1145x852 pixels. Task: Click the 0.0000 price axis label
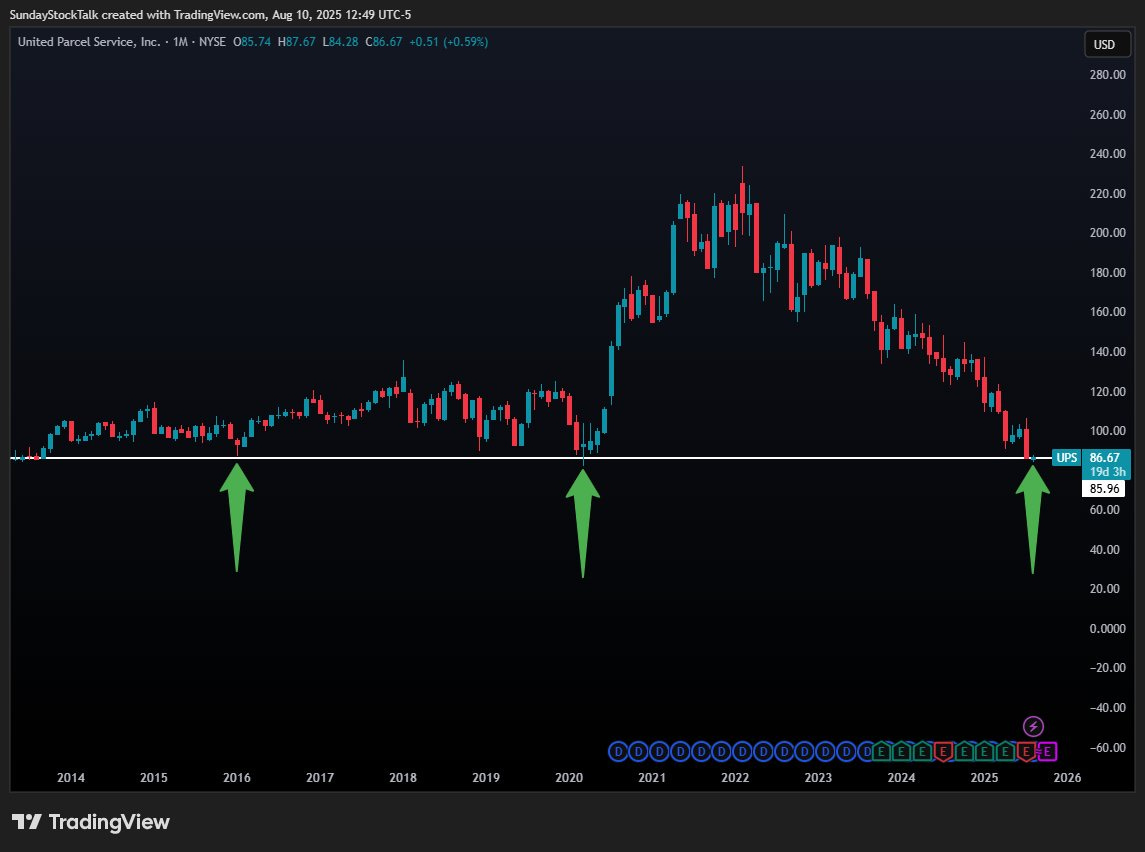coord(1107,629)
